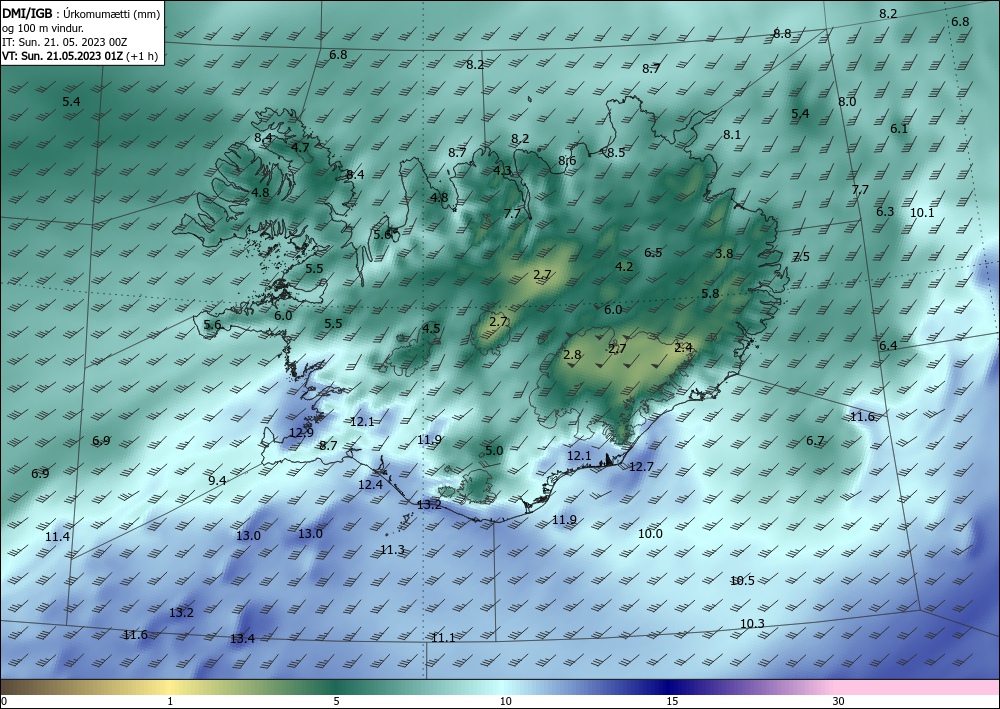Click the map value 8.6
This screenshot has width=1000, height=709.
[x=567, y=161]
